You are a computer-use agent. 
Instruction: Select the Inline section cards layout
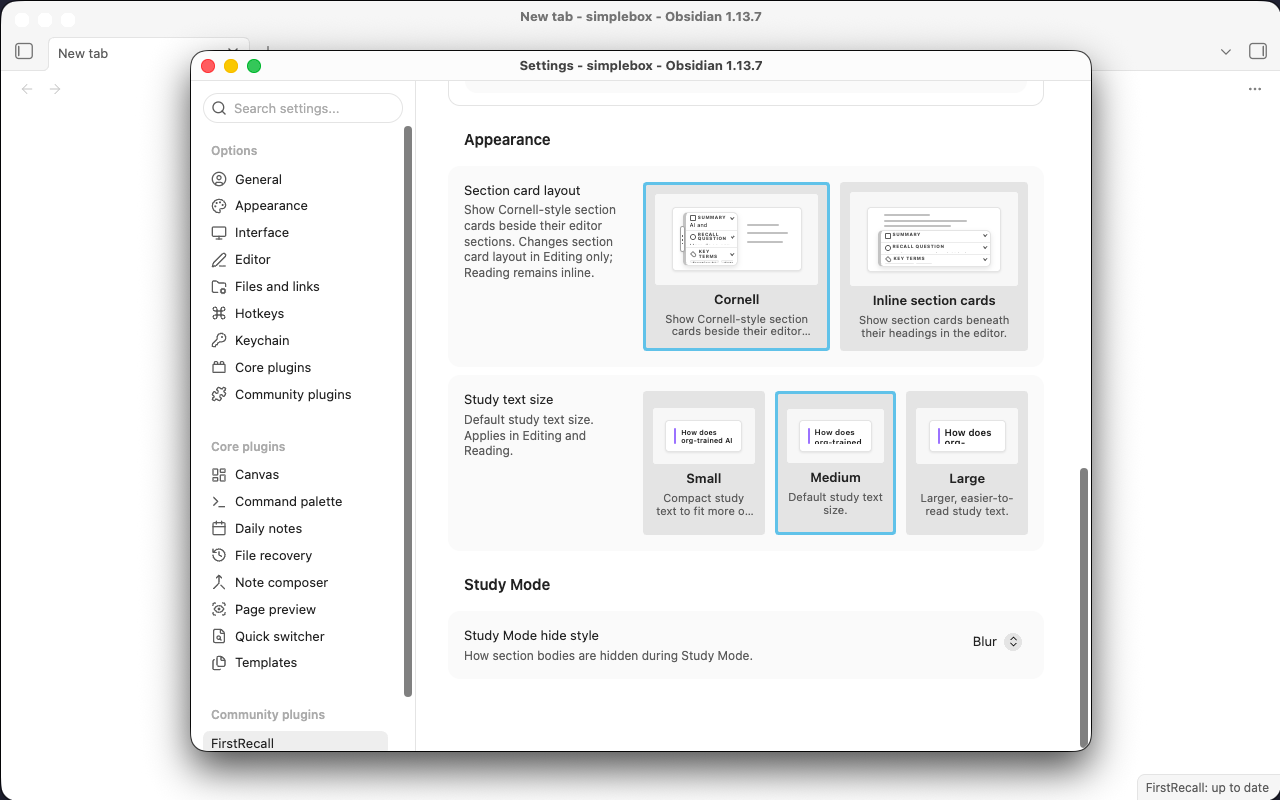[x=934, y=266]
